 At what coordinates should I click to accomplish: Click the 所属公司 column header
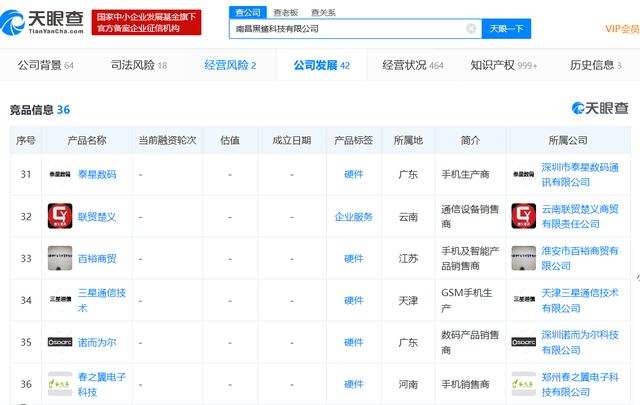(x=568, y=140)
